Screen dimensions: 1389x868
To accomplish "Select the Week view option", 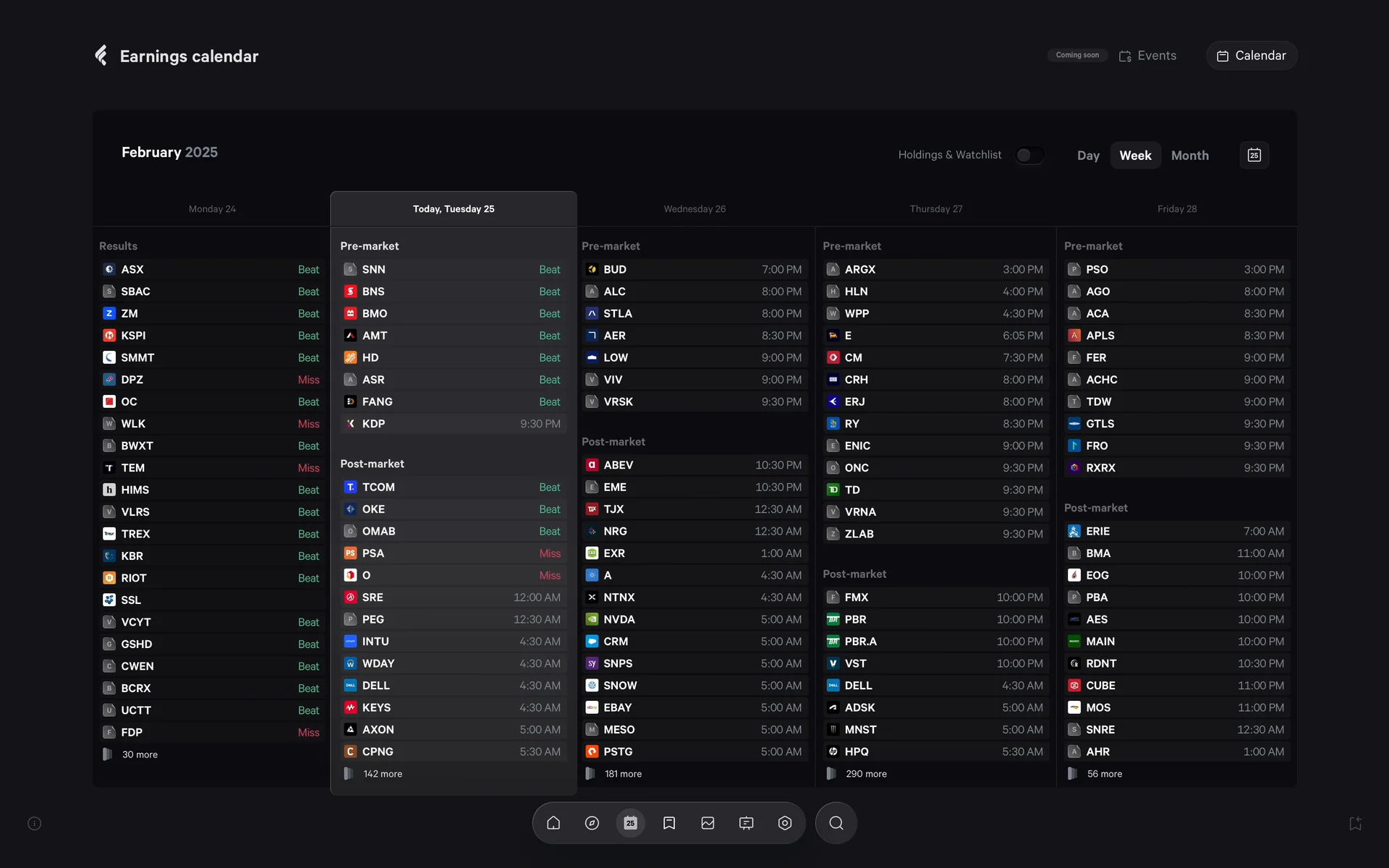I will pyautogui.click(x=1135, y=156).
